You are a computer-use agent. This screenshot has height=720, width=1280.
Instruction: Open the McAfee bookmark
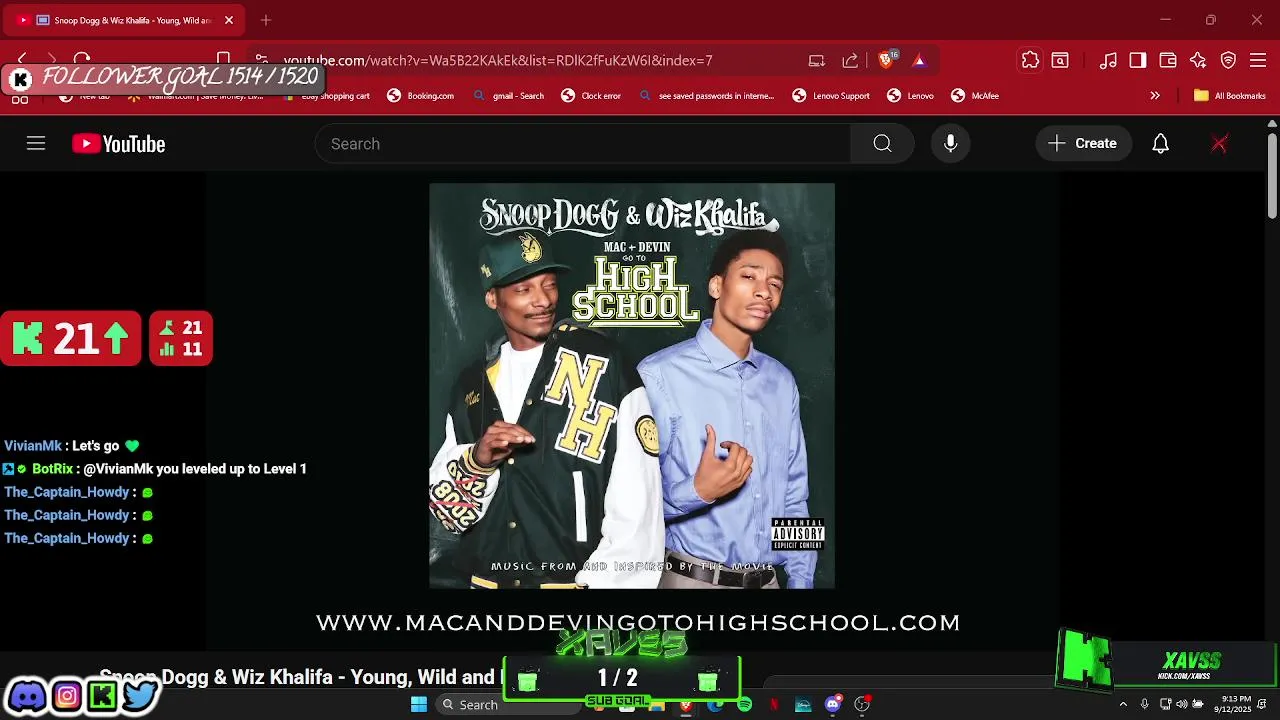(x=975, y=96)
